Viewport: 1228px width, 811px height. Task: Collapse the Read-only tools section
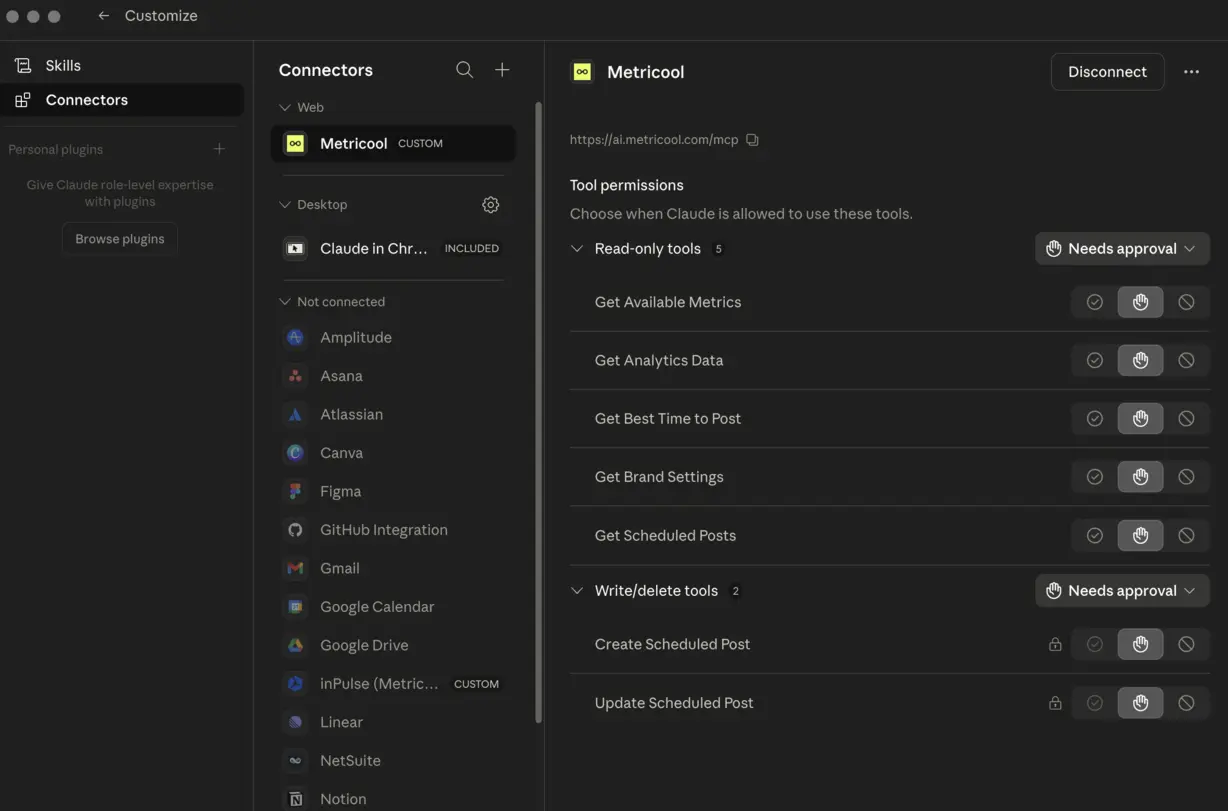tap(577, 249)
